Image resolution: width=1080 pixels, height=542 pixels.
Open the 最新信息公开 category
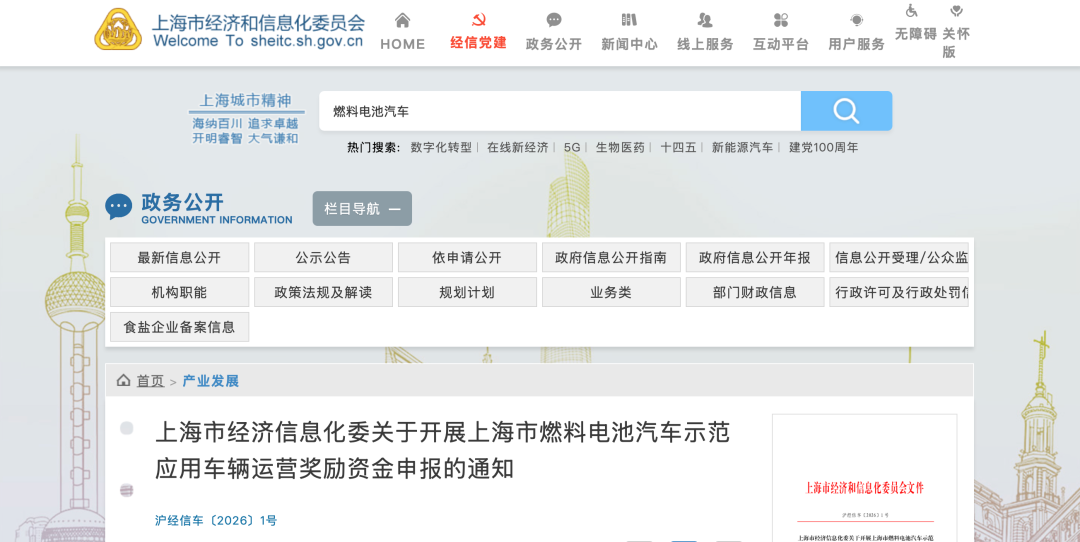tap(179, 257)
